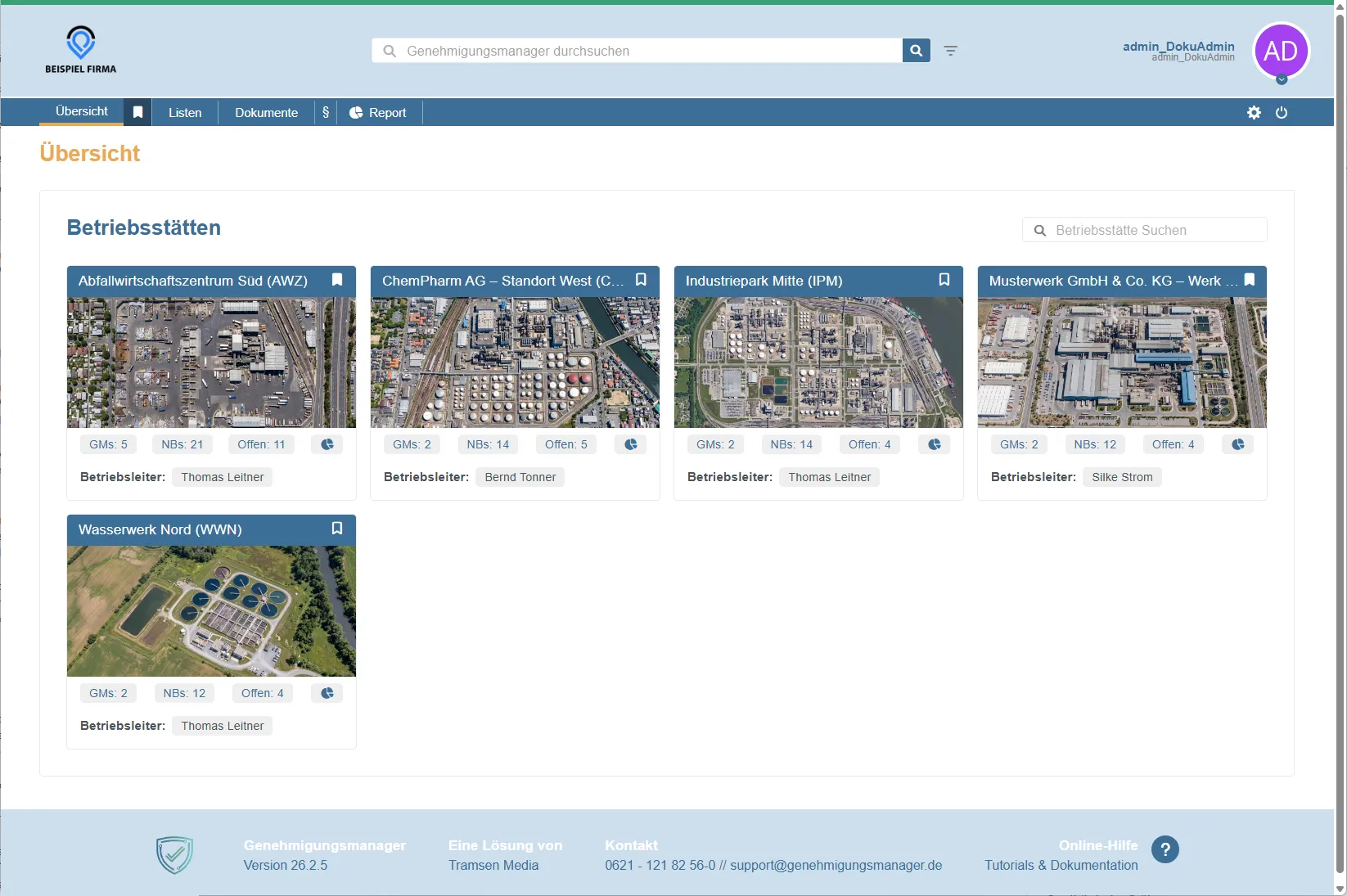Click Betriebsleiter Silke Strom tag
1347x896 pixels.
pos(1122,477)
